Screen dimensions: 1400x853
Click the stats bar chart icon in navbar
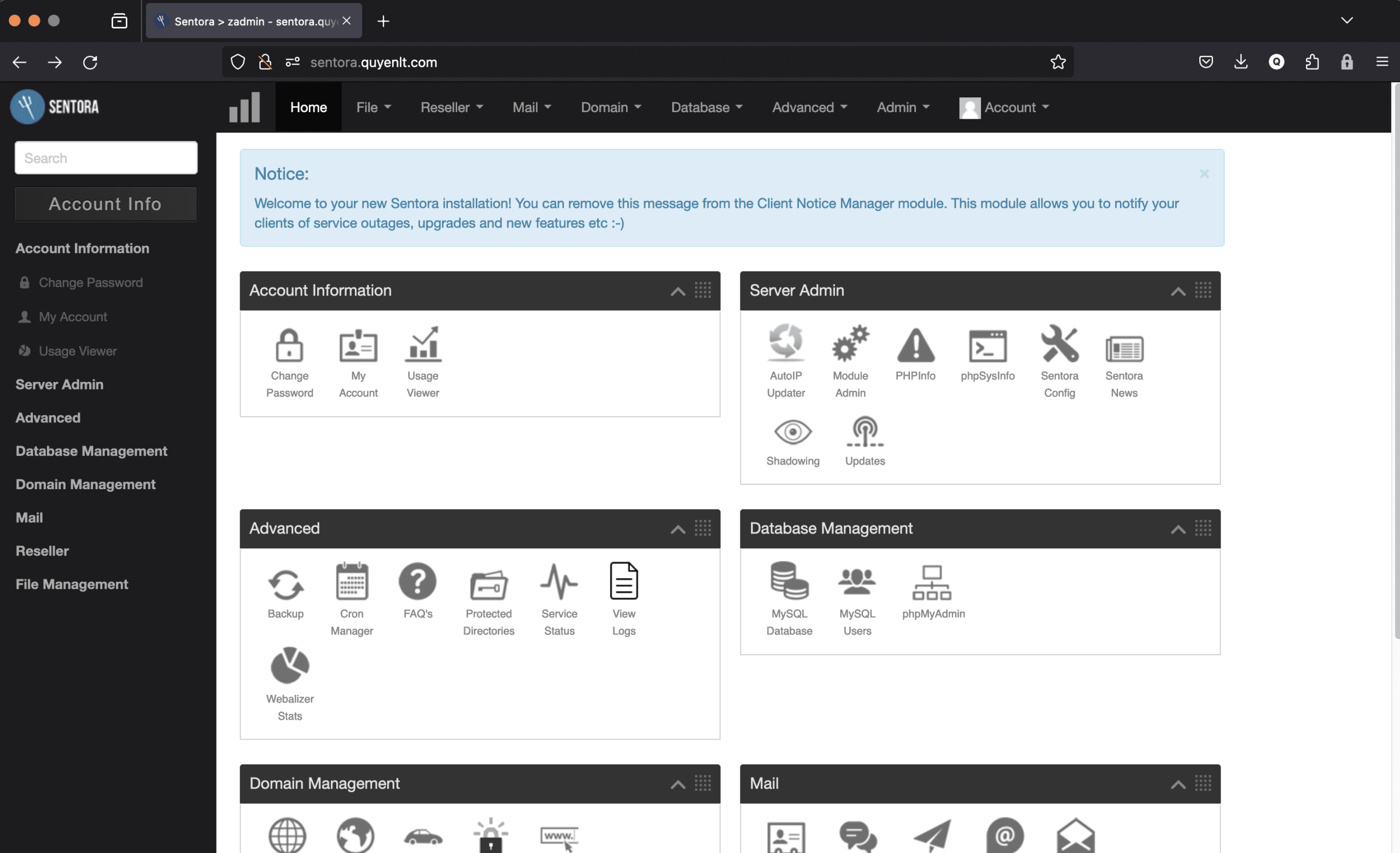click(245, 107)
